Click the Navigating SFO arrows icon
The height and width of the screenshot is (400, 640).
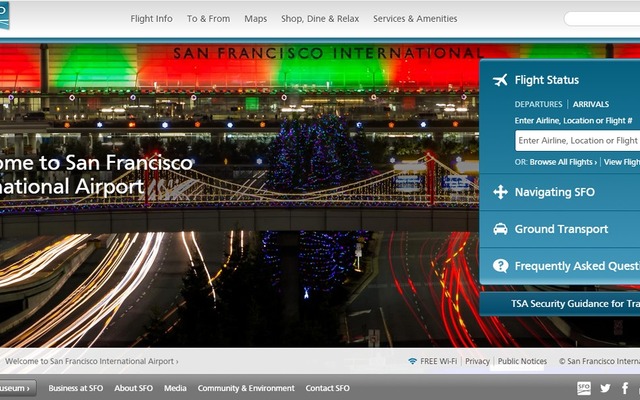pyautogui.click(x=500, y=192)
